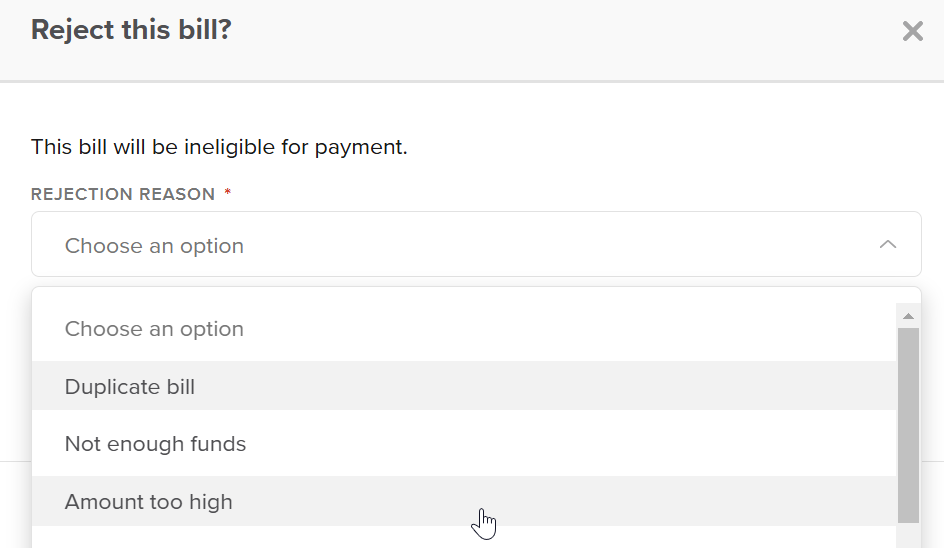Screen dimensions: 944x548
Task: Choose 'Duplicate bill' as rejection reason
Action: (130, 387)
